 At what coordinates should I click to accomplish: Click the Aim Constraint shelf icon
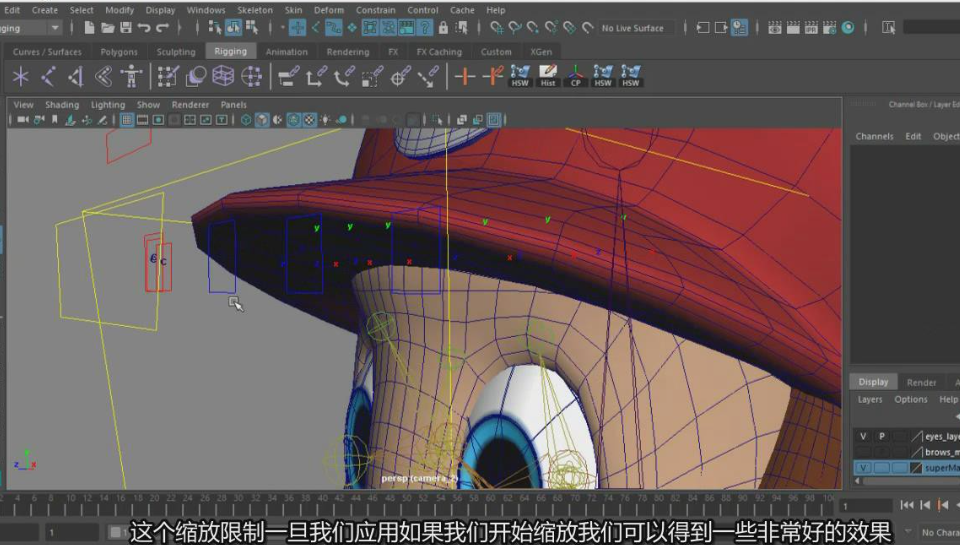pos(400,77)
